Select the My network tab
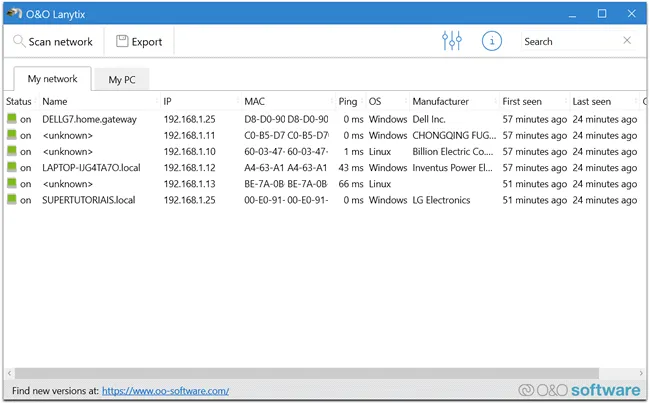The width and height of the screenshot is (650, 403). [52, 79]
